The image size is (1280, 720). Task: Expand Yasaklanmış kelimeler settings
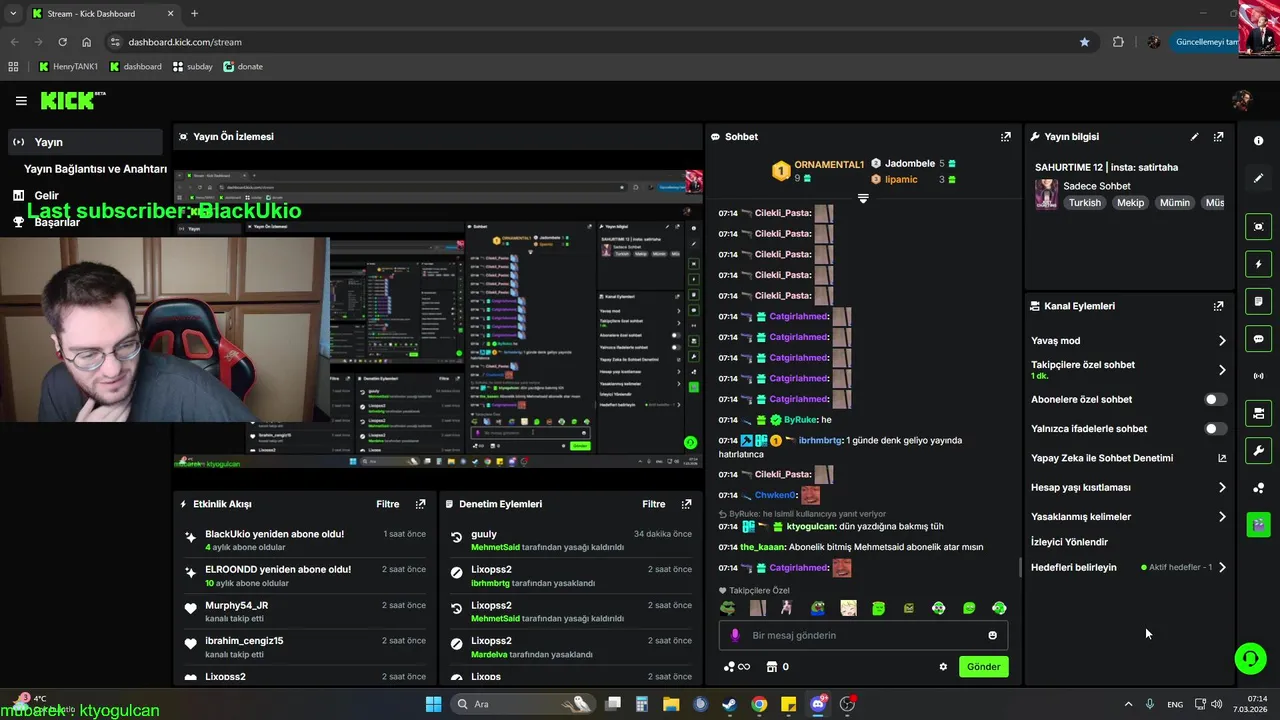[1222, 517]
